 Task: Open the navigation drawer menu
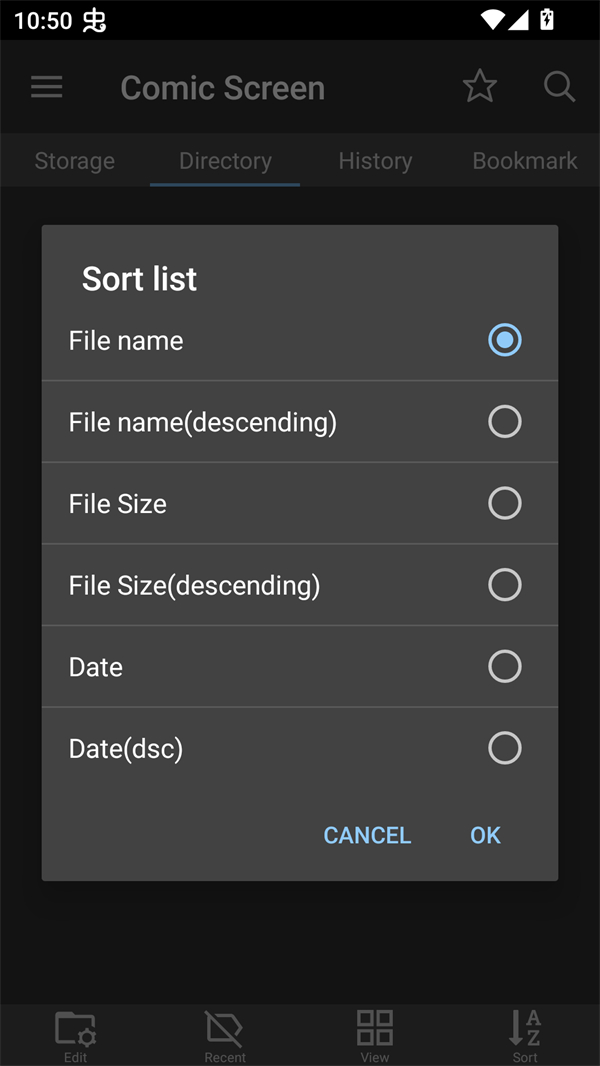pos(46,86)
